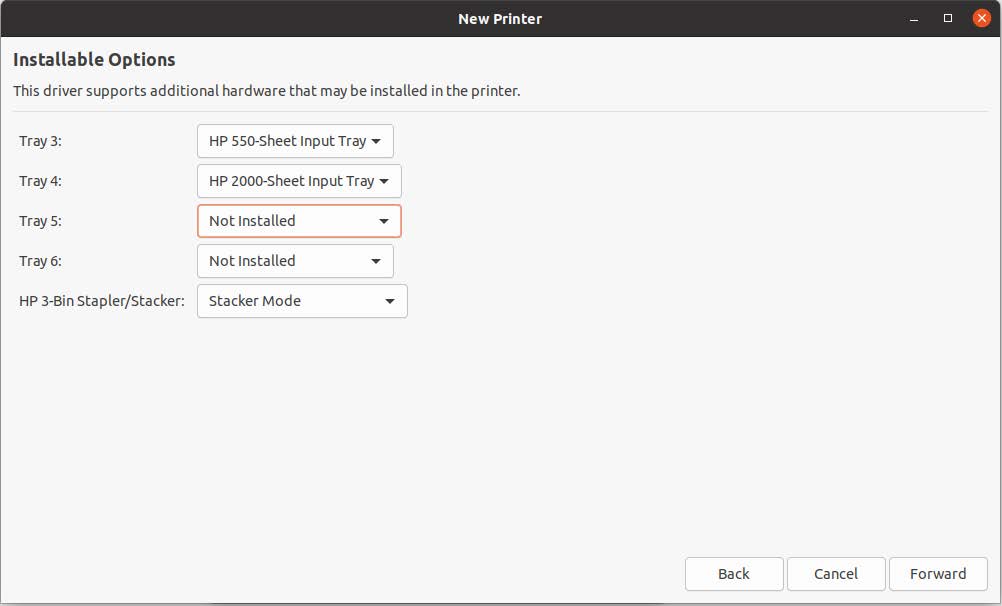
Task: Expand the Tray 4 input tray dropdown
Action: (x=298, y=181)
